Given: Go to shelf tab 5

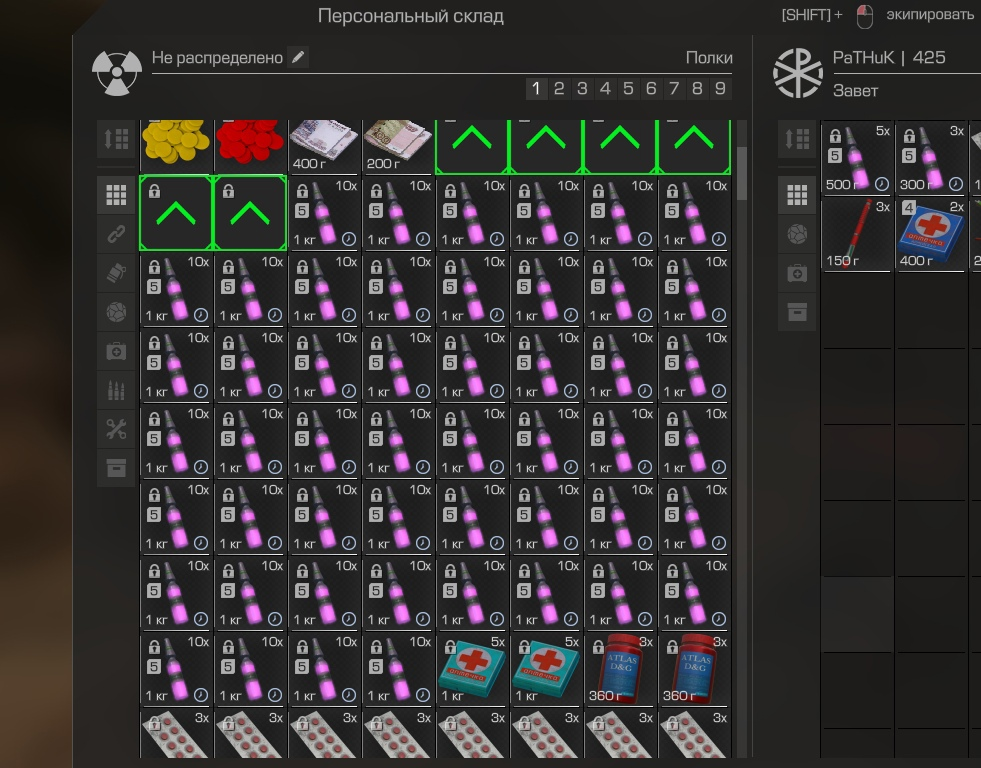Looking at the screenshot, I should [x=628, y=89].
